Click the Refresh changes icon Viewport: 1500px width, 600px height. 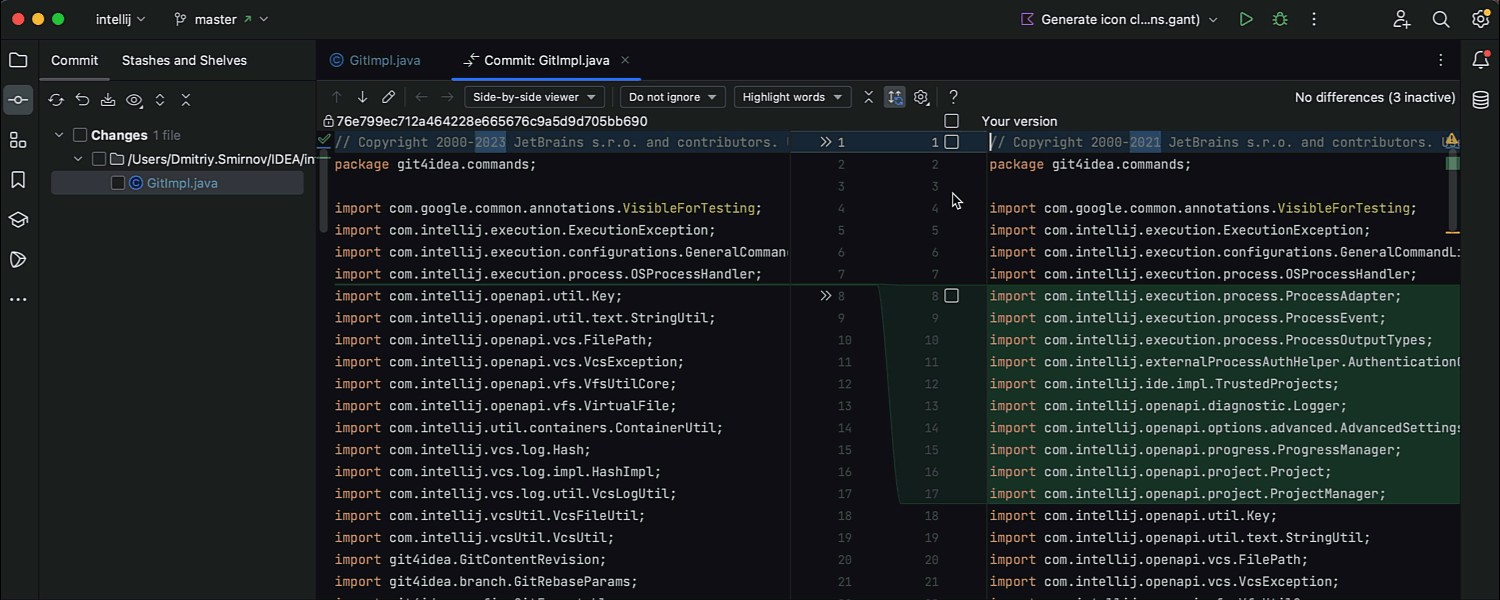(56, 100)
